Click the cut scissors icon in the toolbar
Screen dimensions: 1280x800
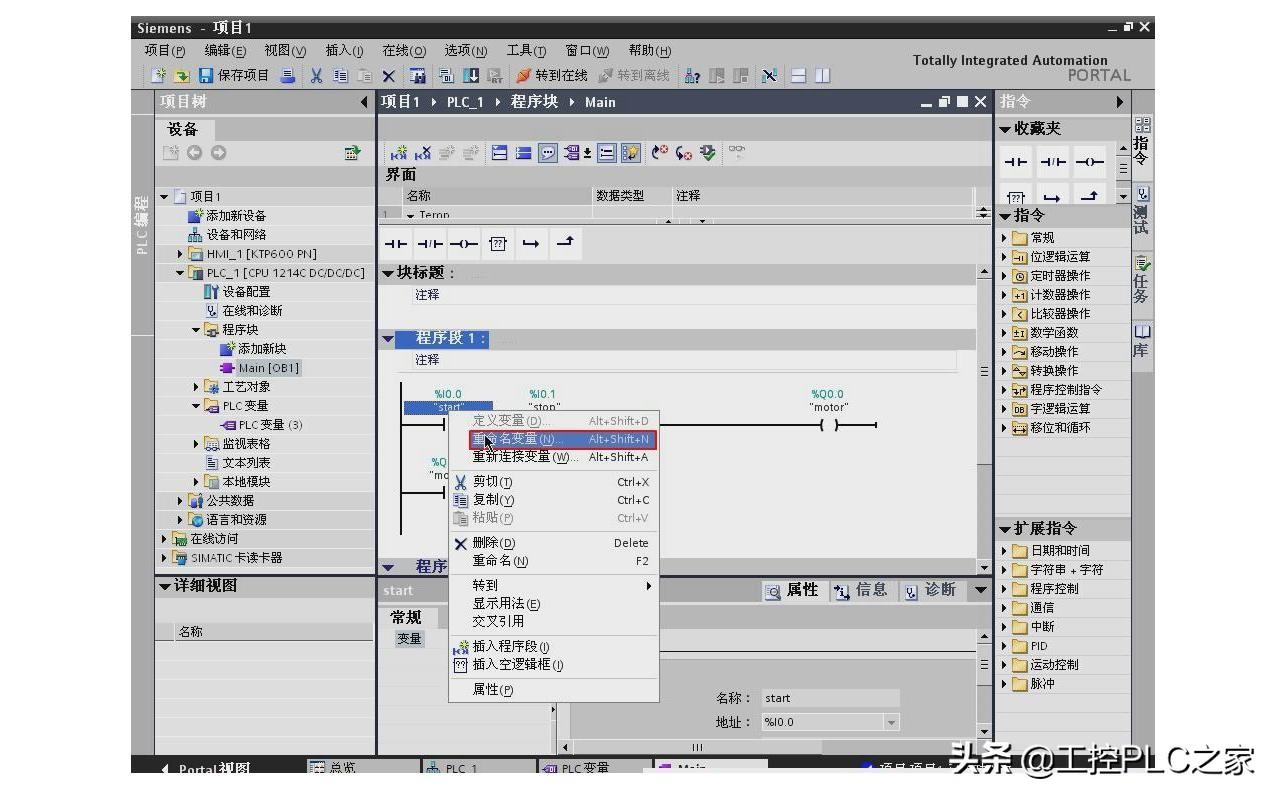pyautogui.click(x=316, y=75)
